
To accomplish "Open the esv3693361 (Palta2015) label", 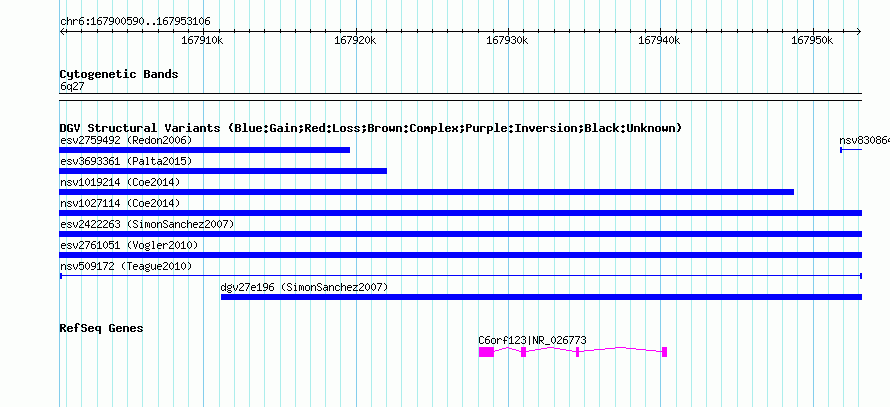I will (126, 161).
